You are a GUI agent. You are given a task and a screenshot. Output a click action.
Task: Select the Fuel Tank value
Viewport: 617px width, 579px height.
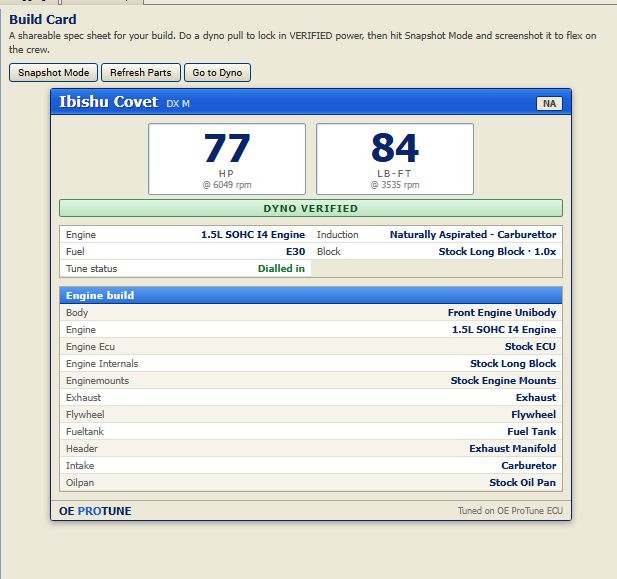click(x=532, y=431)
